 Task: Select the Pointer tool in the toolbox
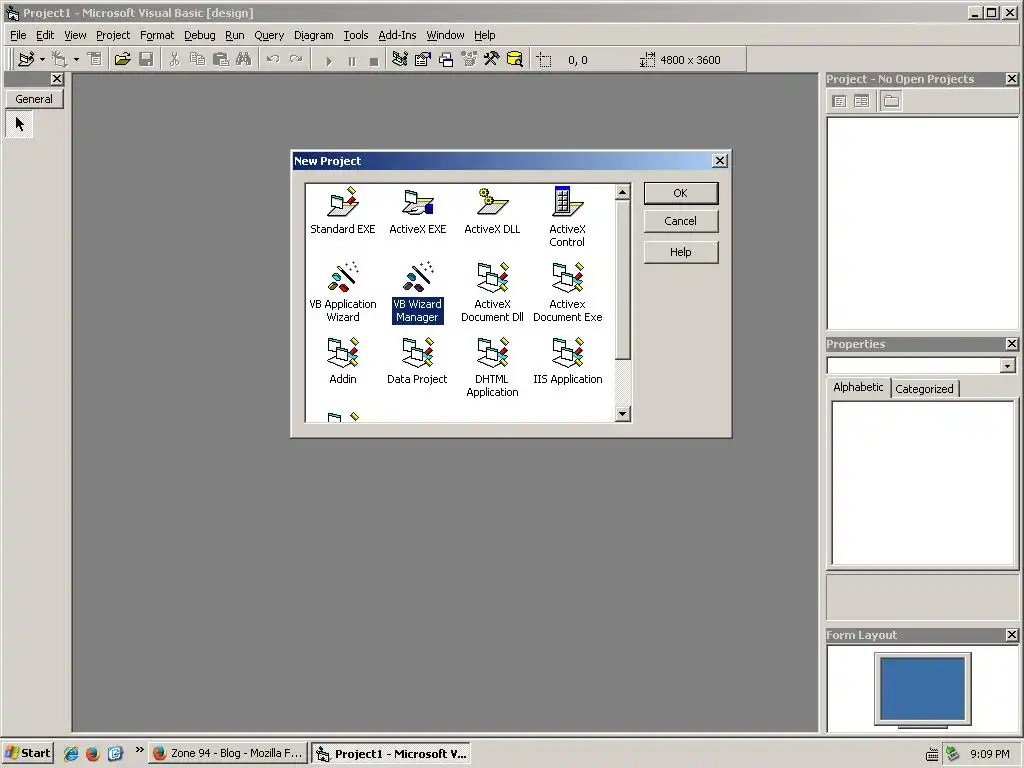pos(20,124)
